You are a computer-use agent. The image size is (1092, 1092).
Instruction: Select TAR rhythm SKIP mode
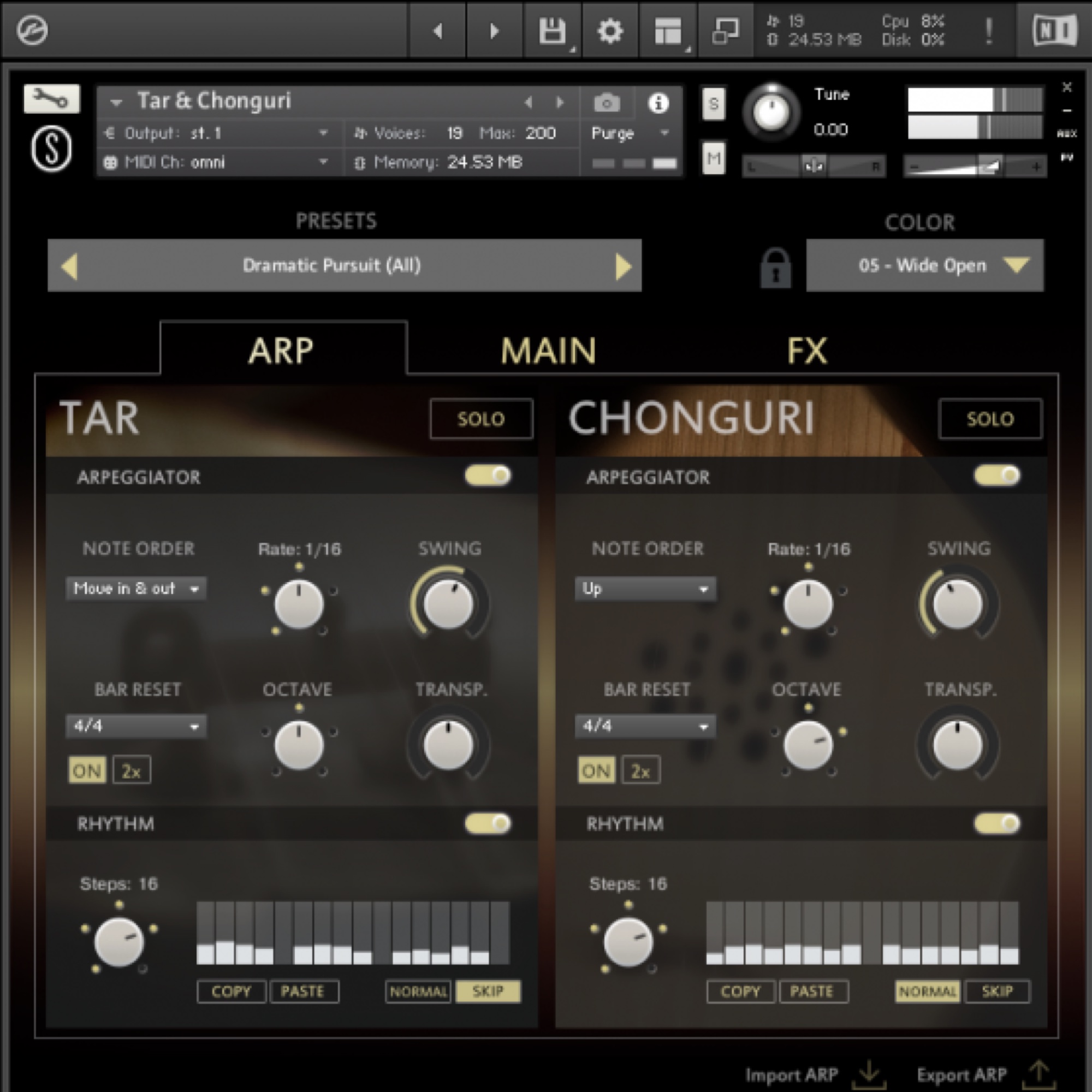click(488, 992)
